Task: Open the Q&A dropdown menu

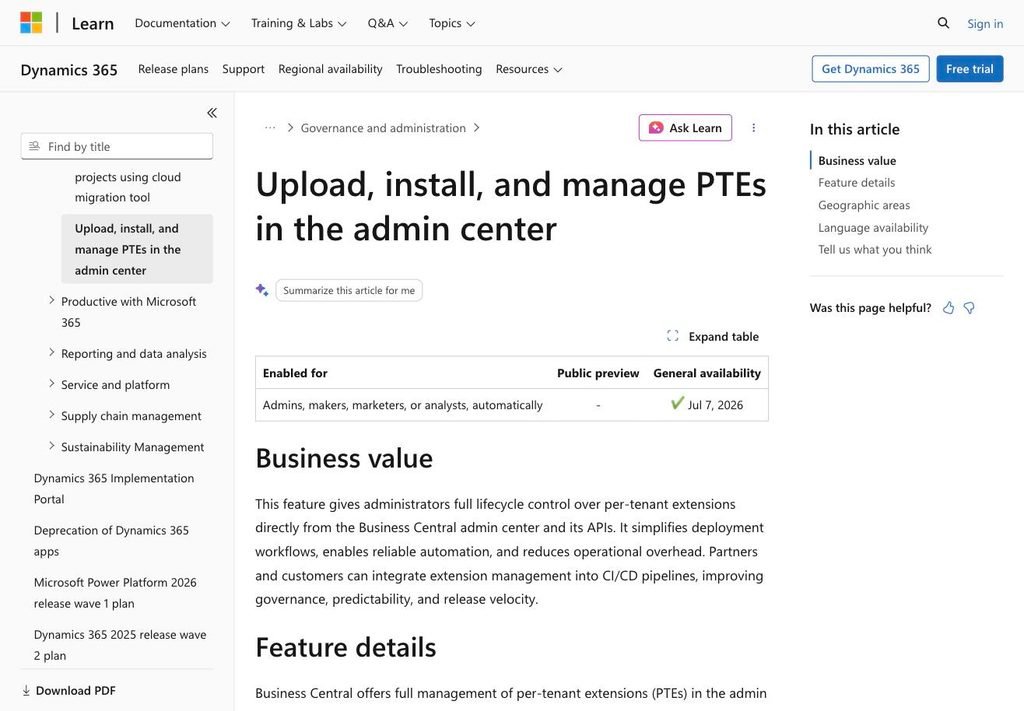Action: (x=387, y=23)
